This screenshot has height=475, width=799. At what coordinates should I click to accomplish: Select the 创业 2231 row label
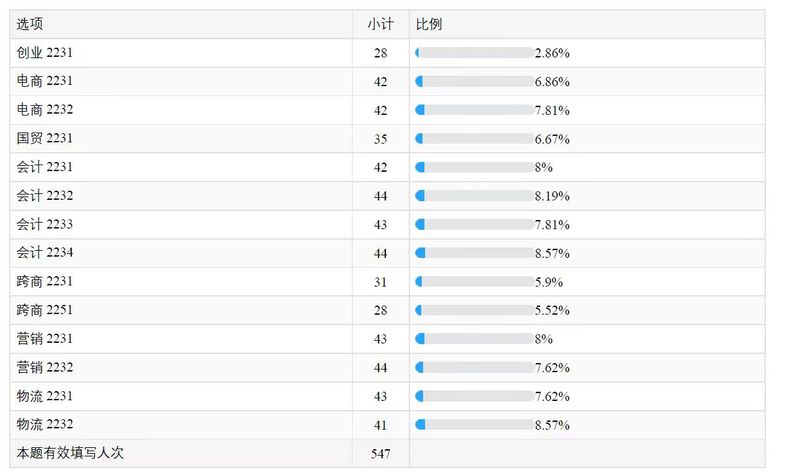[x=45, y=52]
